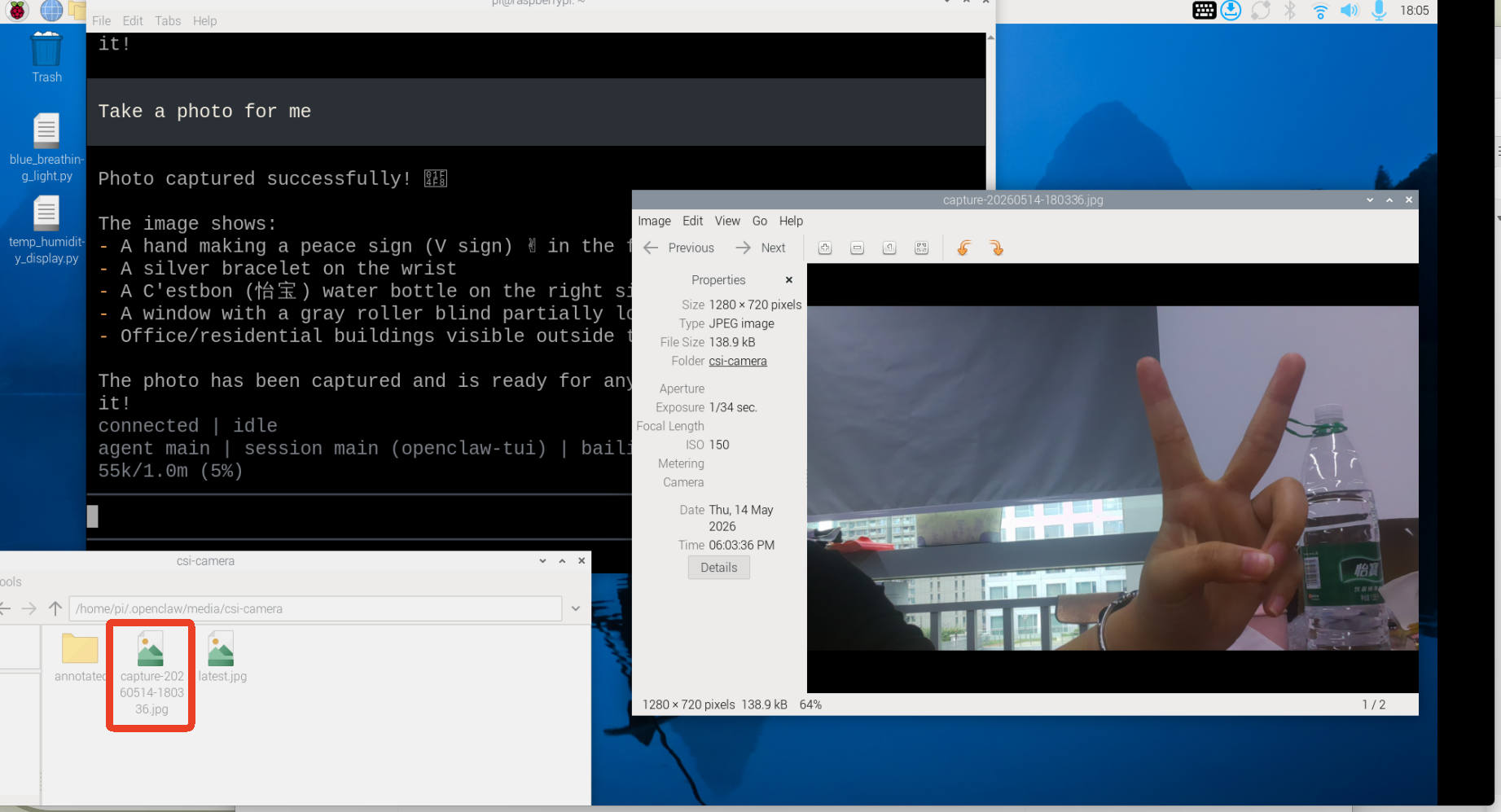Click the photo preview in image viewer
Screen dimensions: 1501x812
(1113, 478)
